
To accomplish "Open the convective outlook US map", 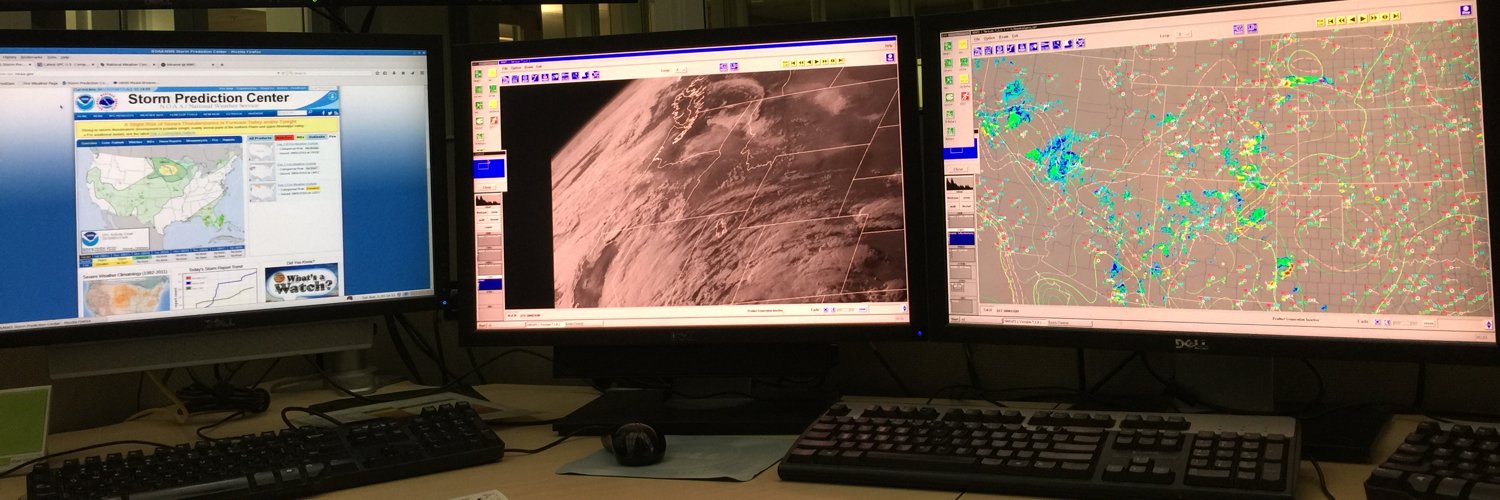I will tap(160, 196).
